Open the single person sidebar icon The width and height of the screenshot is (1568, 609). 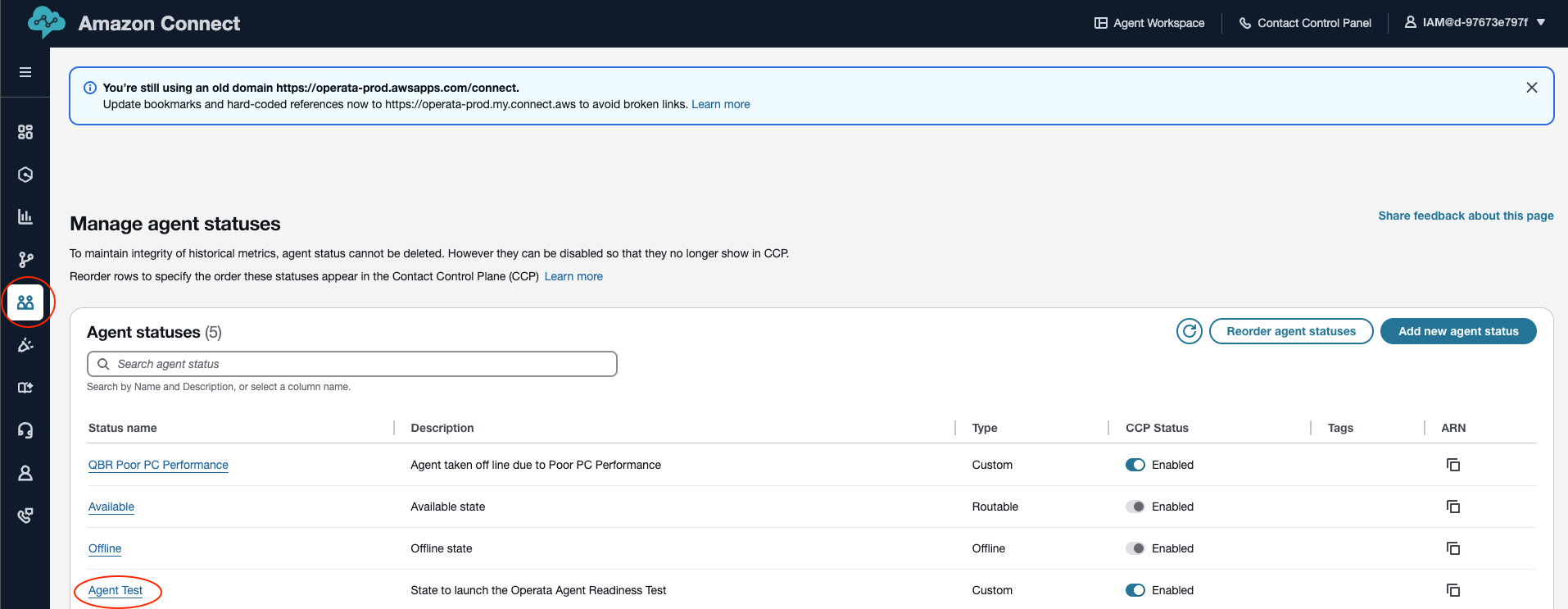coord(25,473)
